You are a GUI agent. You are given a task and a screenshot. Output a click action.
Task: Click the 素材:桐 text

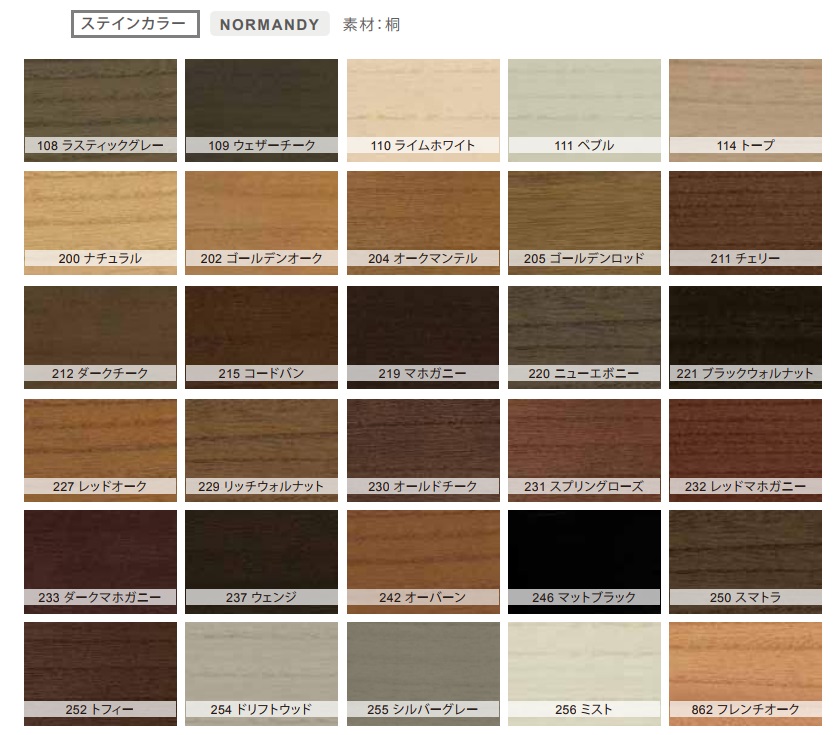click(x=371, y=25)
